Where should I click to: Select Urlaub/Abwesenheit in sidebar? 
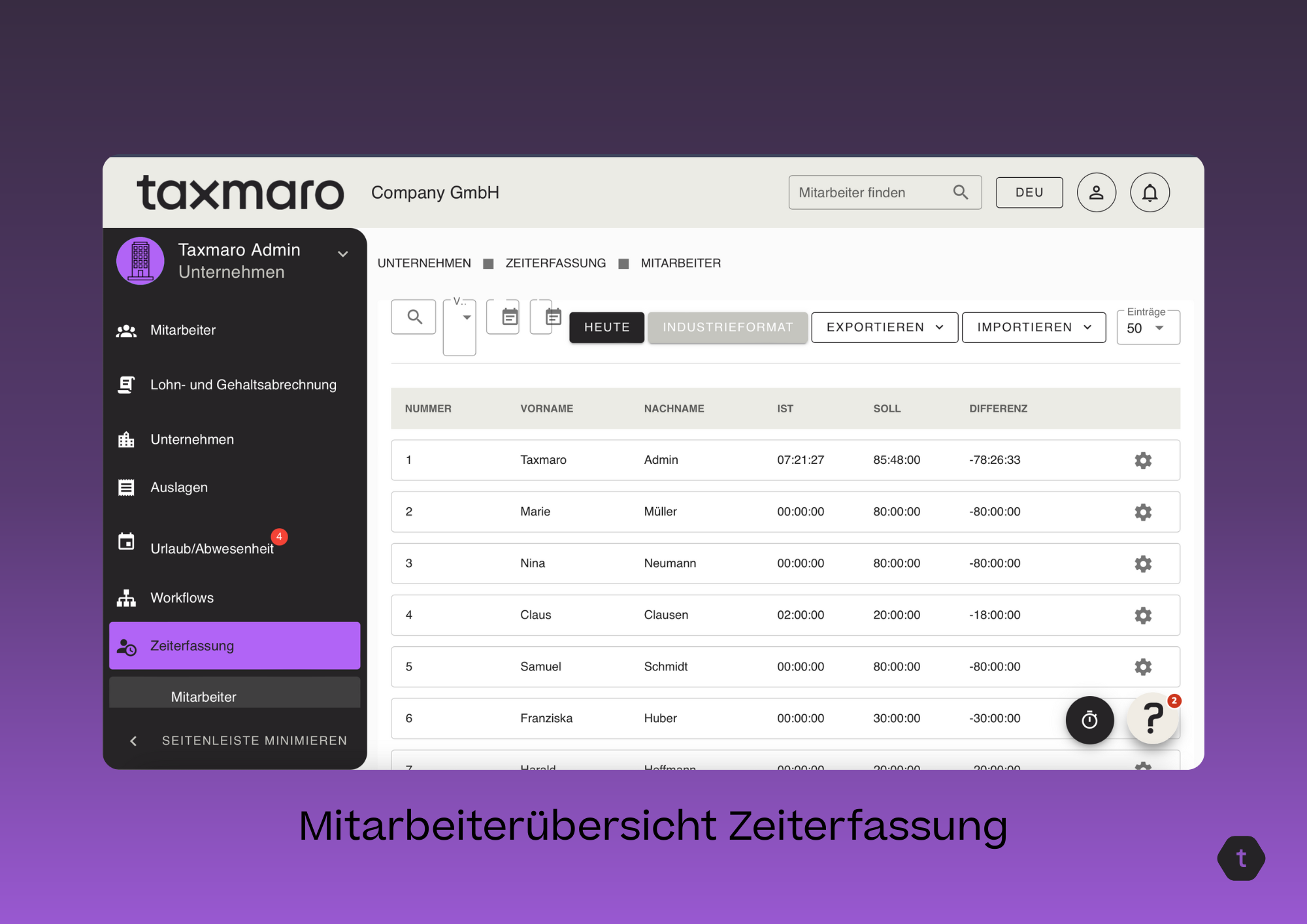212,548
